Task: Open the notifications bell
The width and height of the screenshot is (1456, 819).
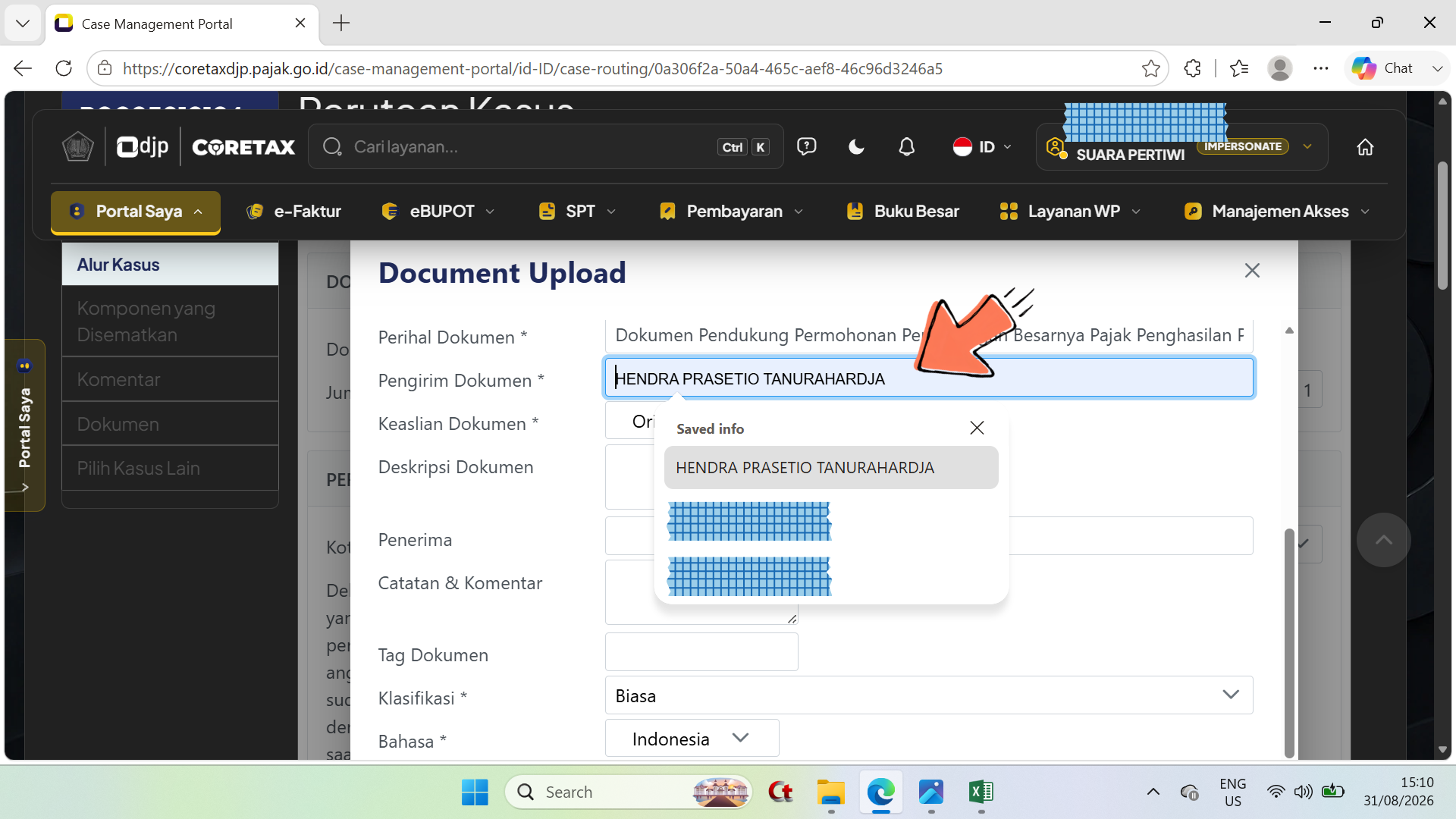Action: (x=906, y=147)
